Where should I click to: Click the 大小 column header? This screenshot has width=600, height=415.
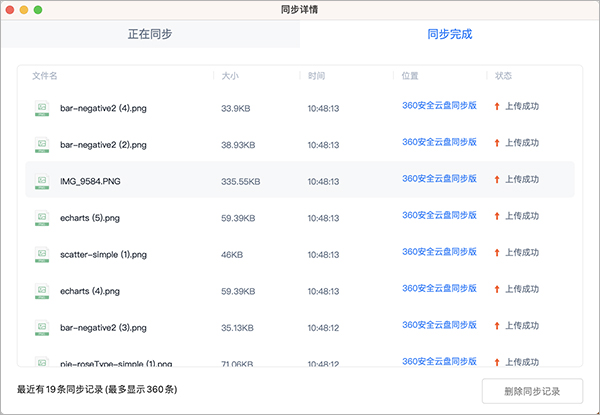click(x=230, y=76)
